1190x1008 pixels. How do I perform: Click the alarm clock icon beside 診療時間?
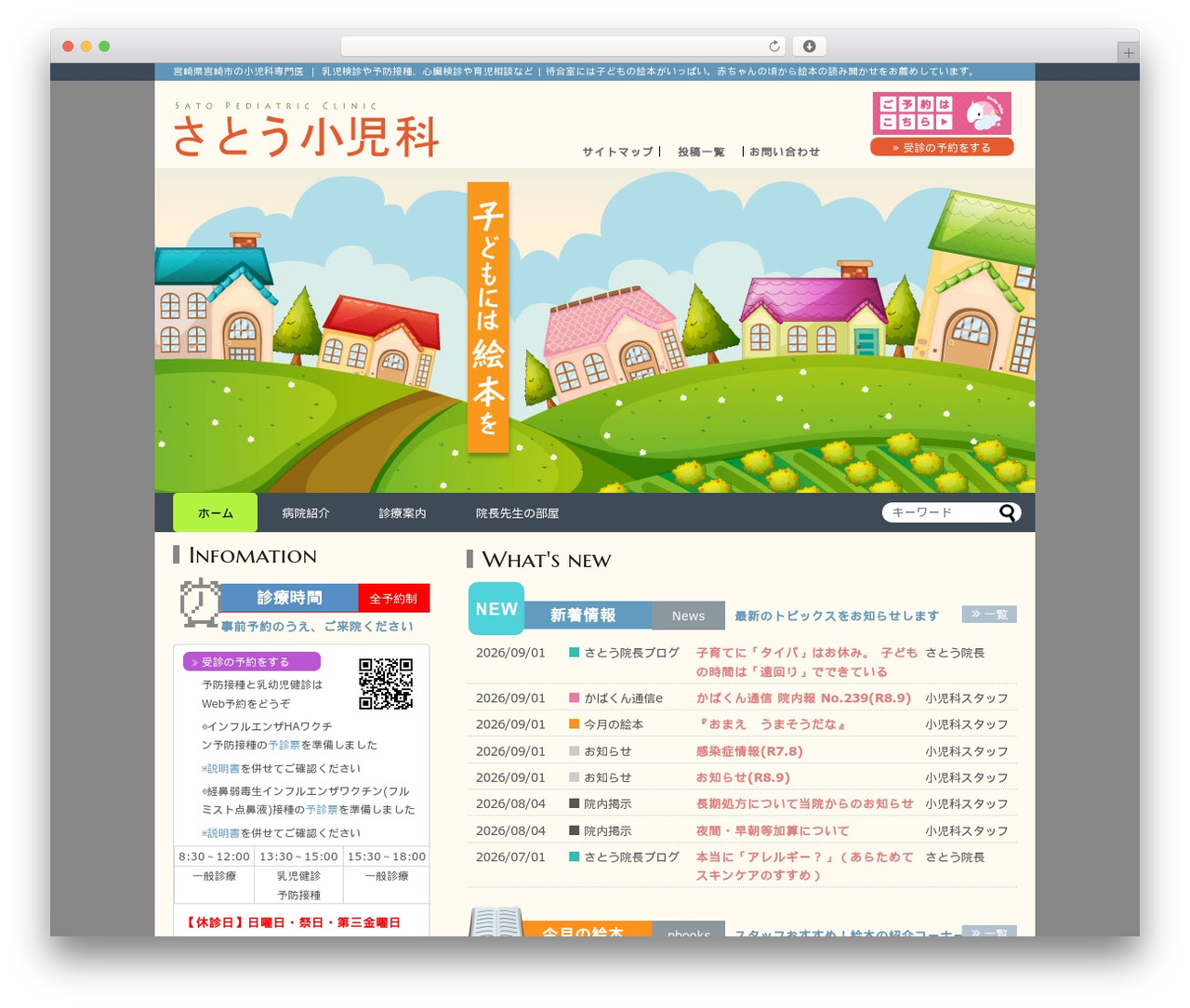pos(199,602)
